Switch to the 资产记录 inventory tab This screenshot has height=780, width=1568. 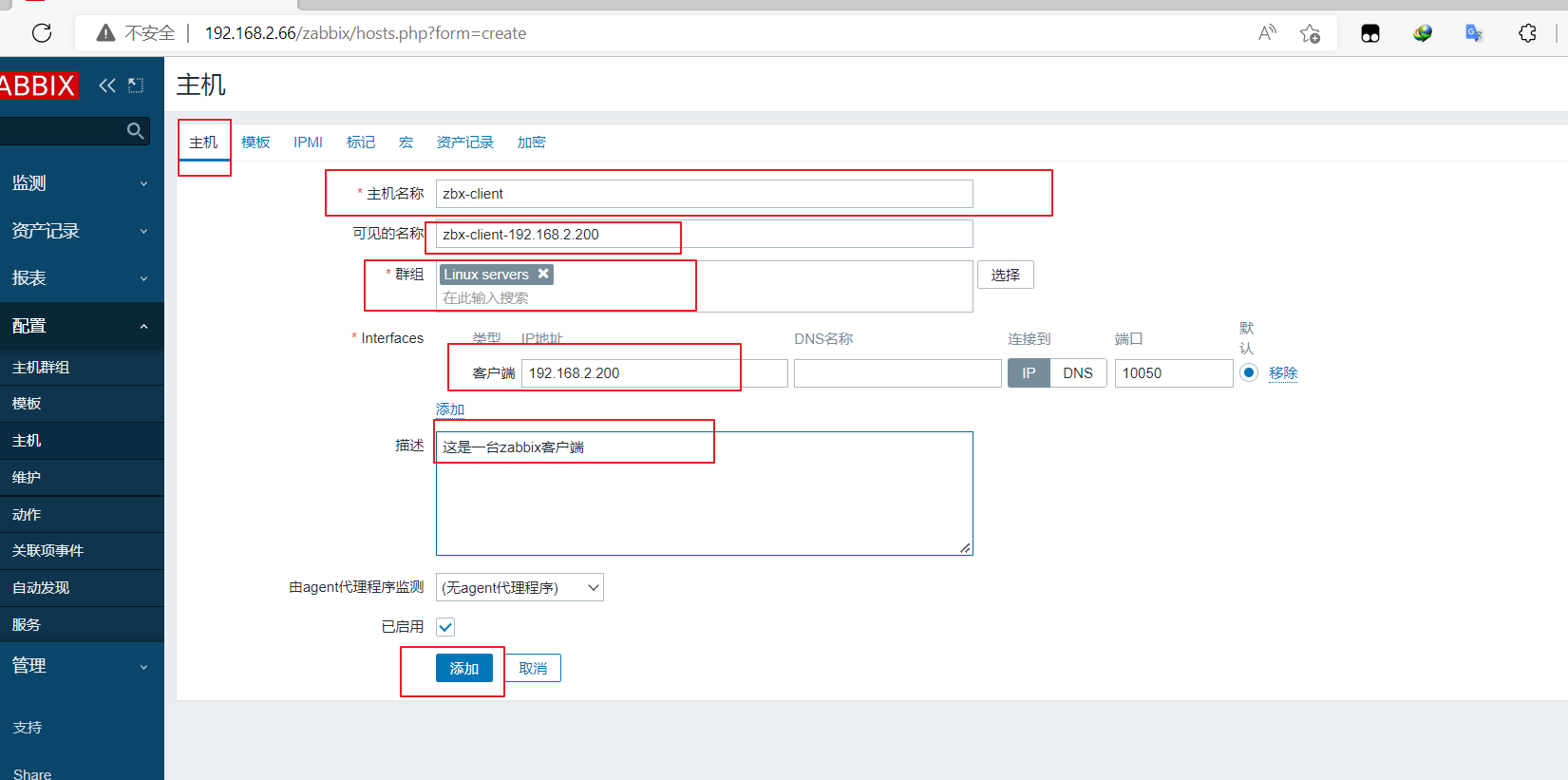pos(465,143)
